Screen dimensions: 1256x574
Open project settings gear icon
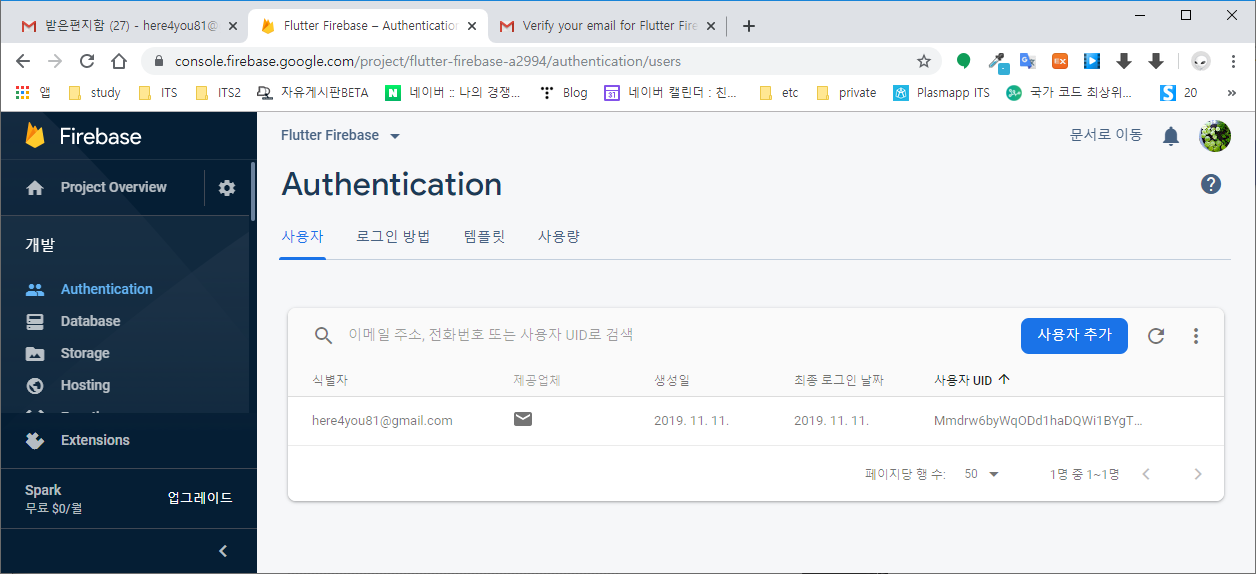pos(227,188)
